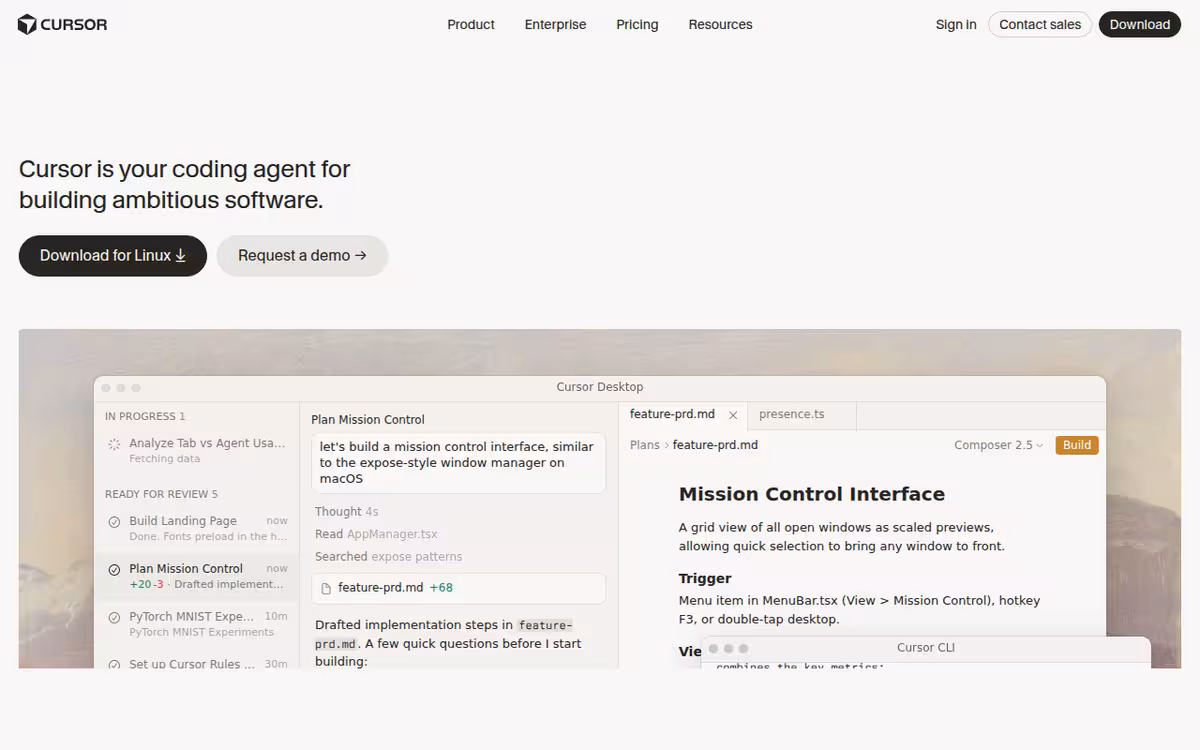
Task: Open the PyTorch MNIST Experiments task
Action: coord(196,624)
